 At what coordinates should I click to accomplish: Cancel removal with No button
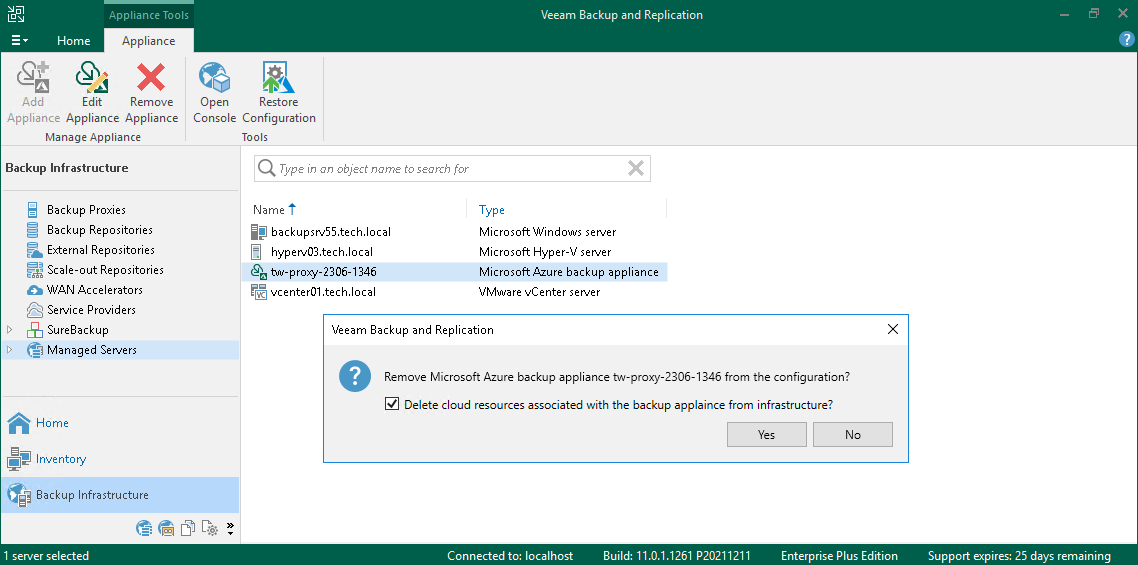[853, 434]
